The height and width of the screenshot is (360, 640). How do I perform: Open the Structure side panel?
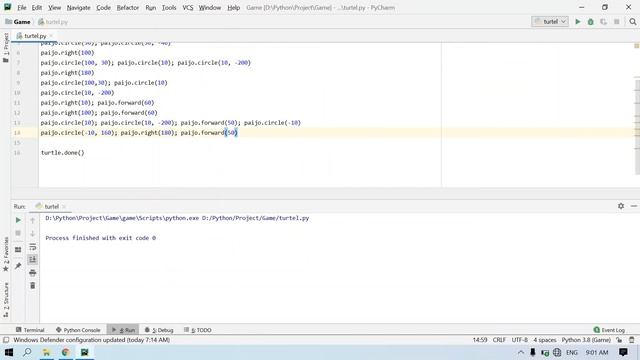tap(6, 300)
